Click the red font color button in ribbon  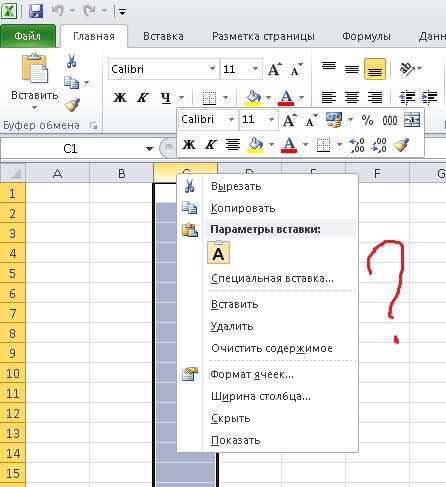click(x=287, y=98)
